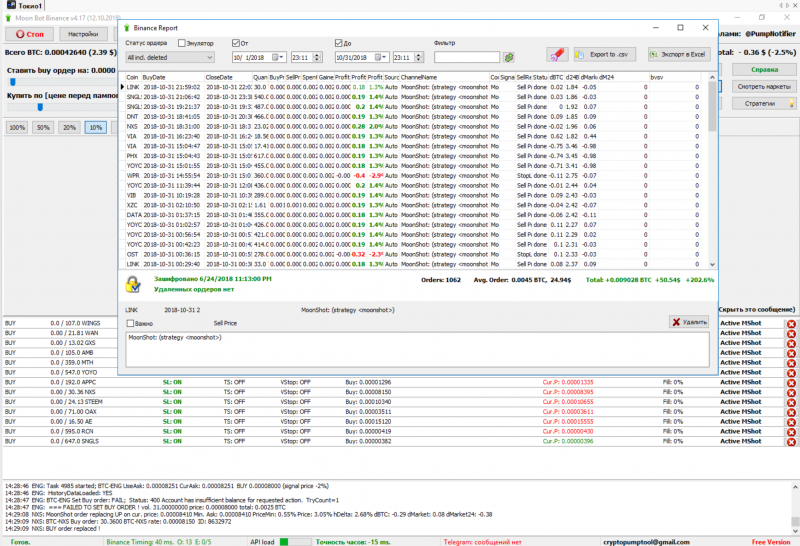Click the green refresh filter icon
Image resolution: width=800 pixels, height=546 pixels.
509,57
